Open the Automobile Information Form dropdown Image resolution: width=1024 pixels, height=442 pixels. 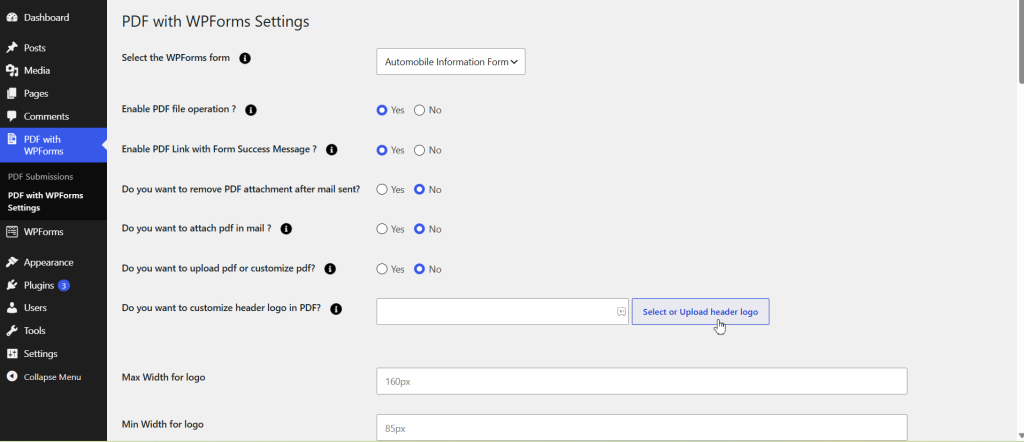click(451, 62)
